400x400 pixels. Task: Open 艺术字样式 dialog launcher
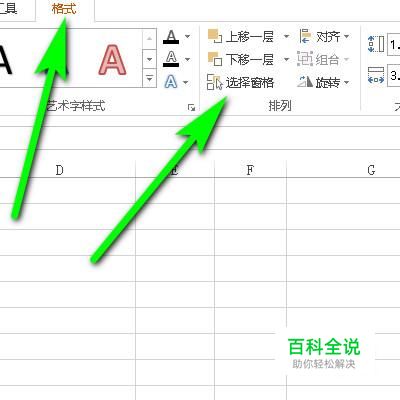click(191, 107)
